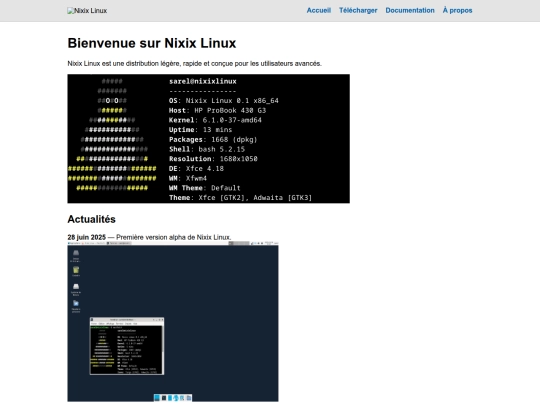Image resolution: width=540 pixels, height=405 pixels.
Task: Visit the À propos page
Action: click(x=457, y=10)
